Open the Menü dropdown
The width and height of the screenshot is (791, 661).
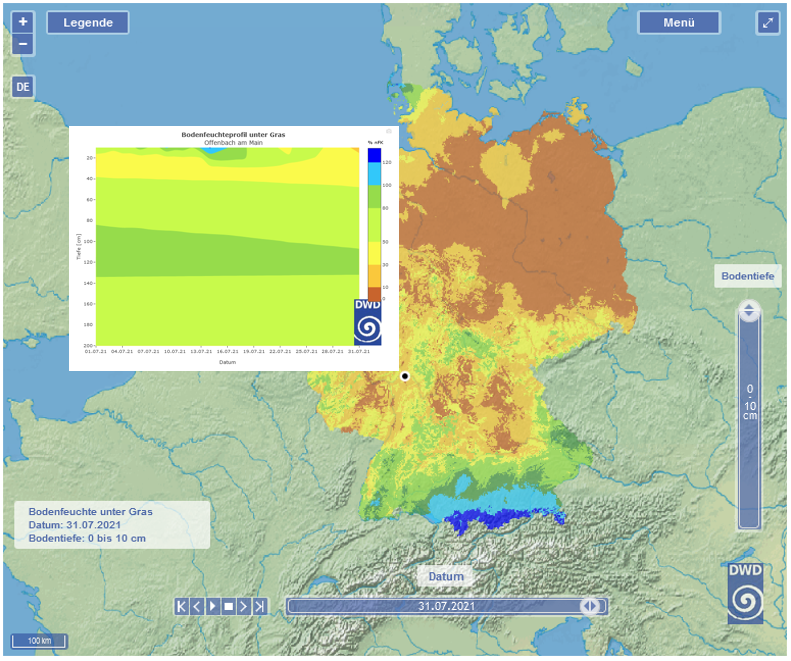[679, 22]
